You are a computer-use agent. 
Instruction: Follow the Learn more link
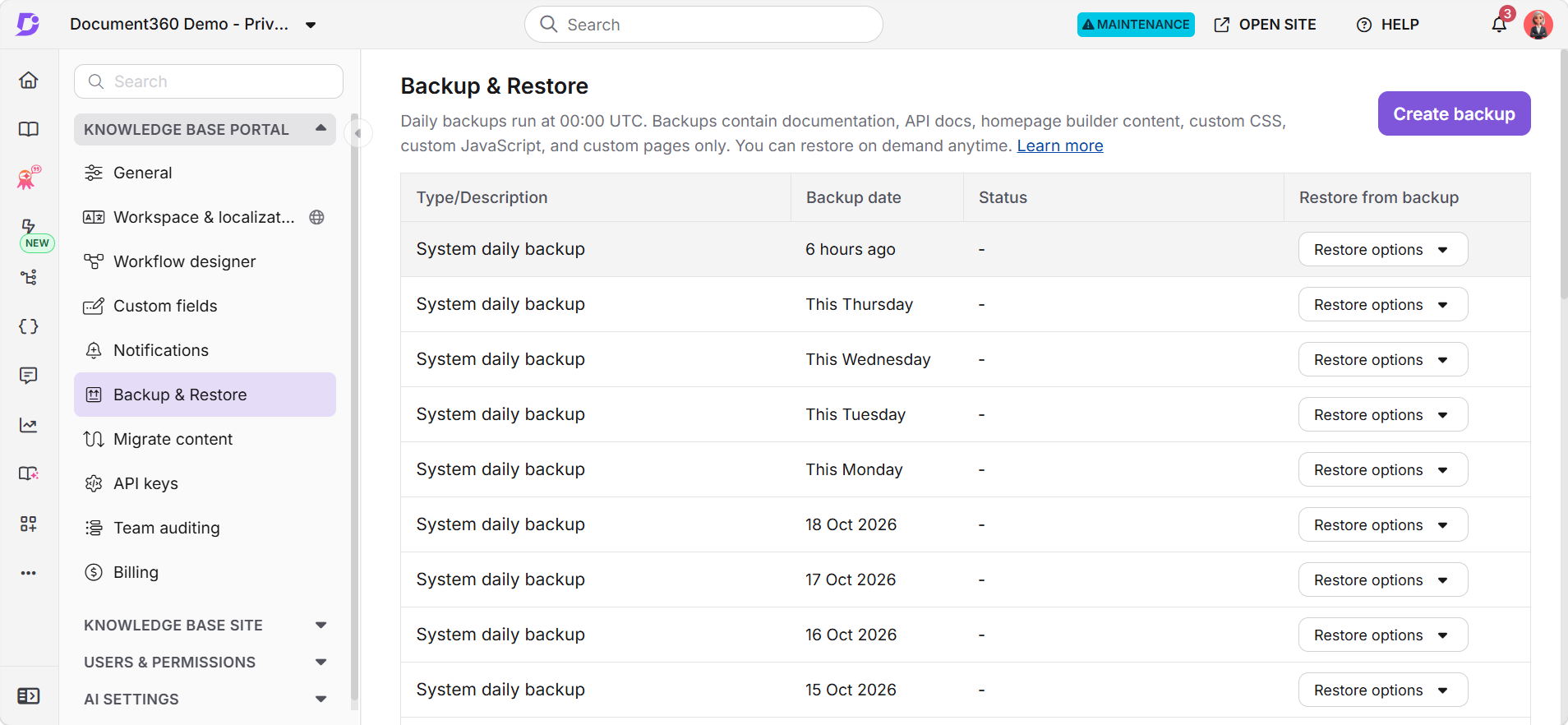(x=1060, y=145)
